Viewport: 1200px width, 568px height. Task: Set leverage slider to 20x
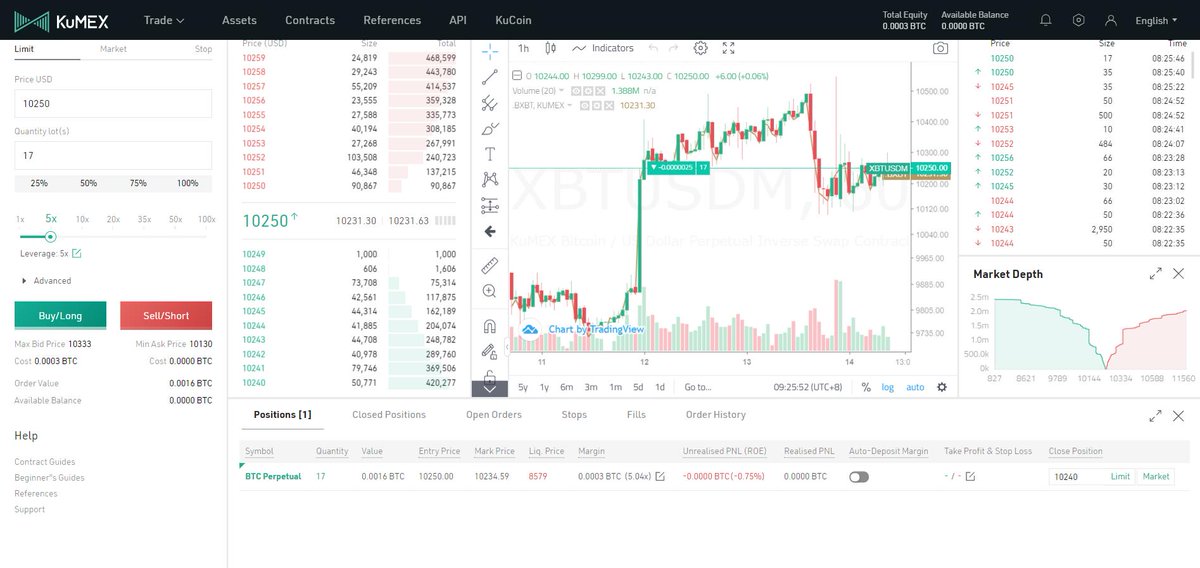[x=113, y=219]
